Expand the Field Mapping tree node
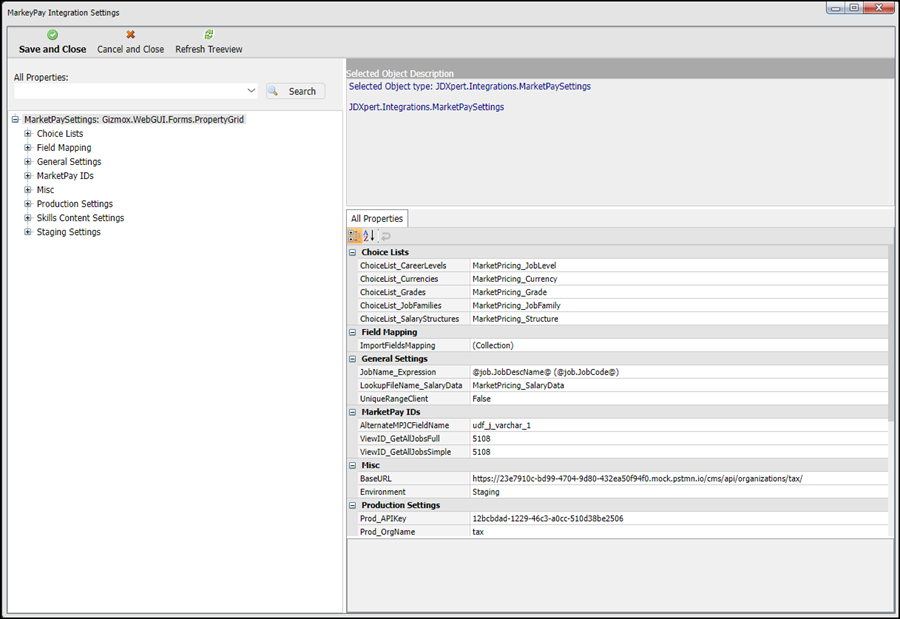This screenshot has height=619, width=900. 28,148
